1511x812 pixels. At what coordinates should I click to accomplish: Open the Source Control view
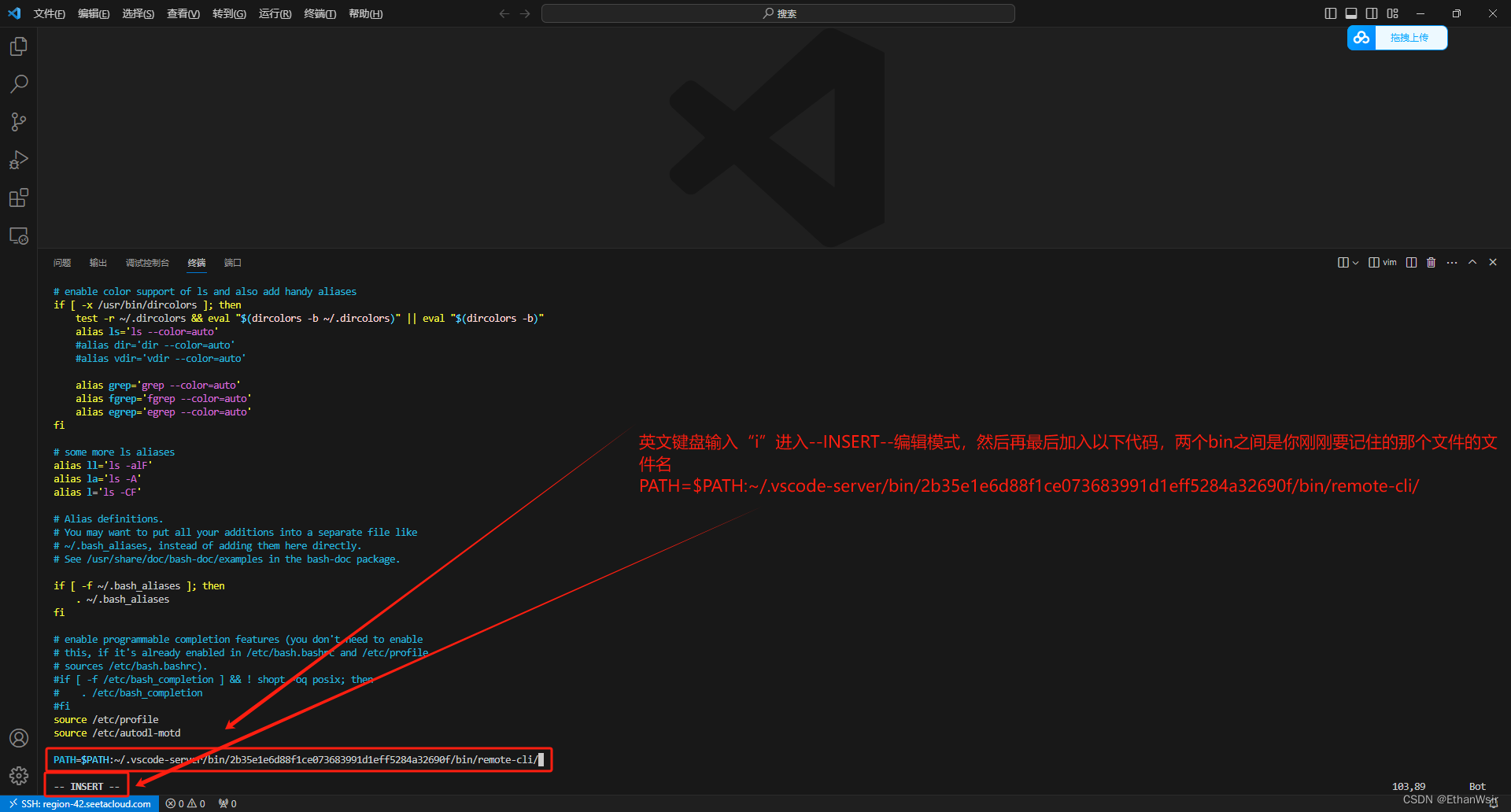pos(19,122)
